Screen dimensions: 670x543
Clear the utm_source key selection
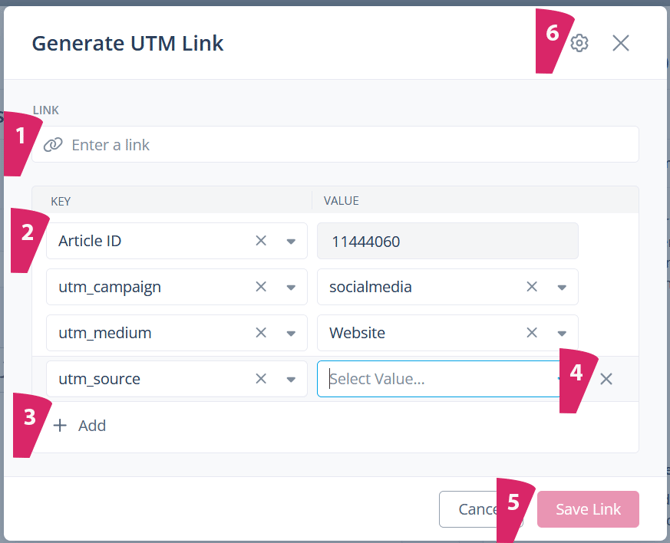[x=261, y=379]
